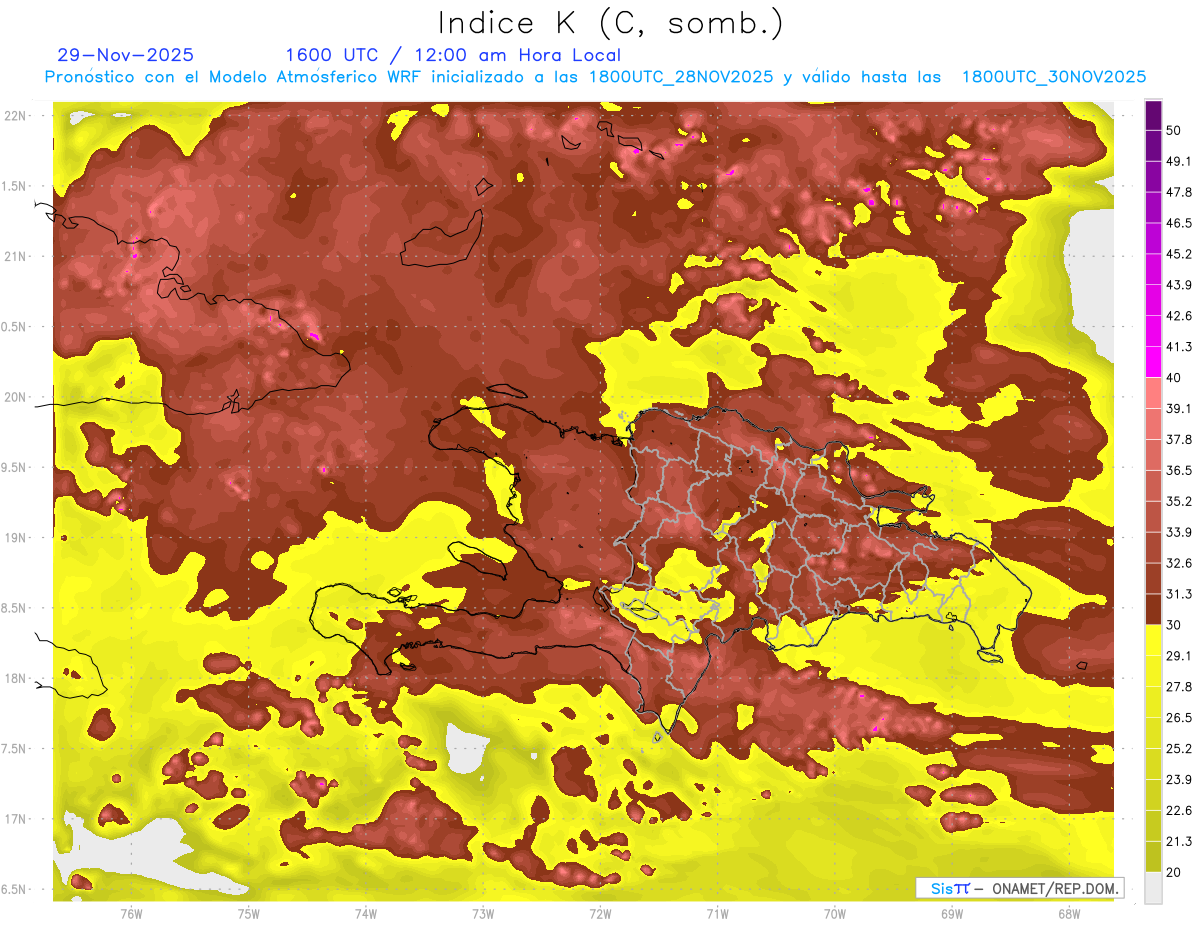
Task: Click the '73W' longitude label
Action: tap(483, 913)
